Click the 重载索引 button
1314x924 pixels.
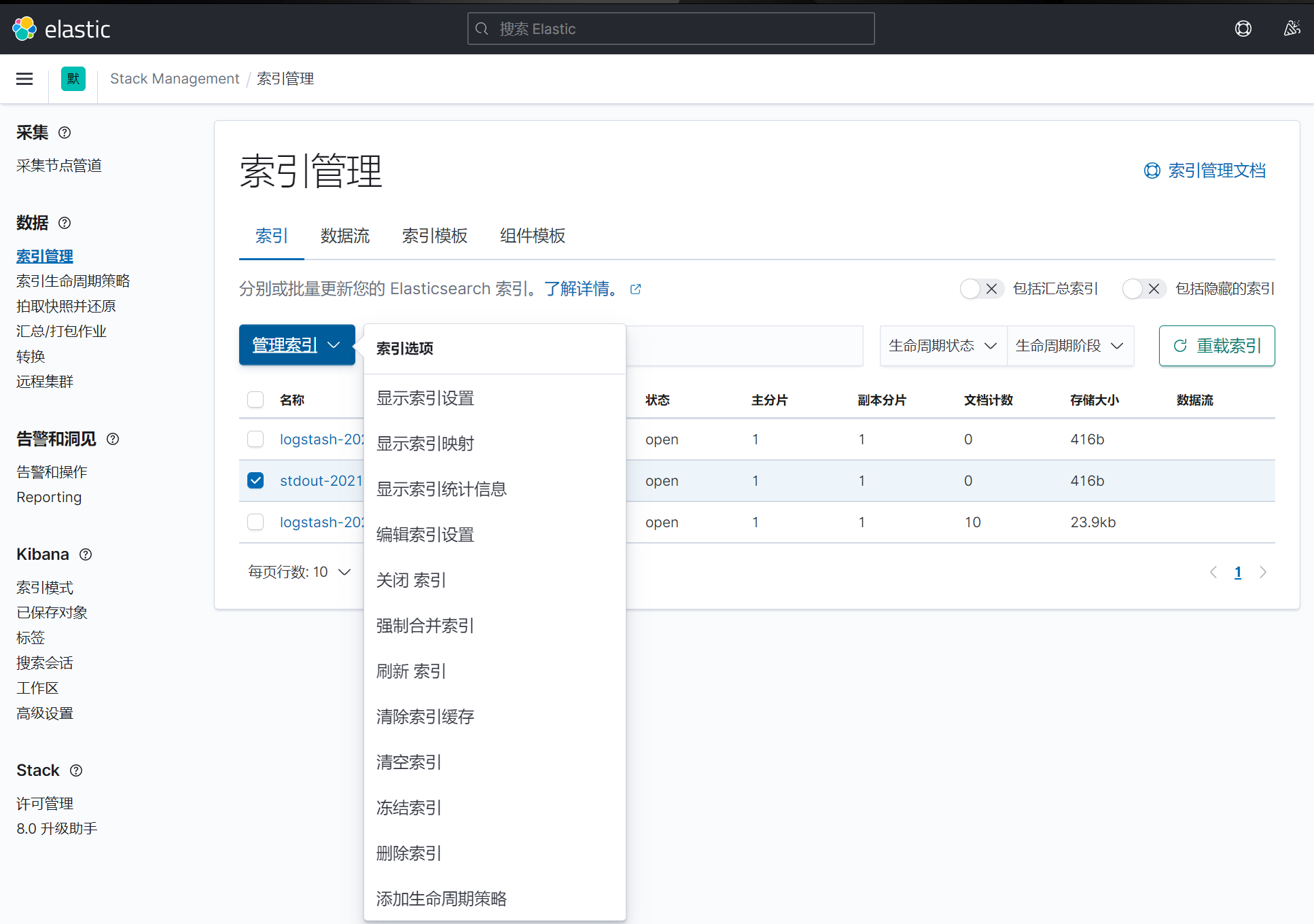[x=1217, y=346]
